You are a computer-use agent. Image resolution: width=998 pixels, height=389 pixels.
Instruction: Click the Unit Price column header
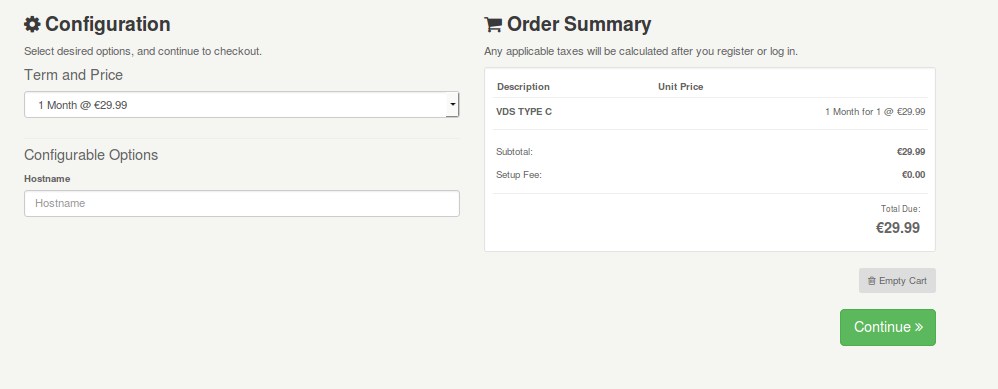pyautogui.click(x=680, y=87)
